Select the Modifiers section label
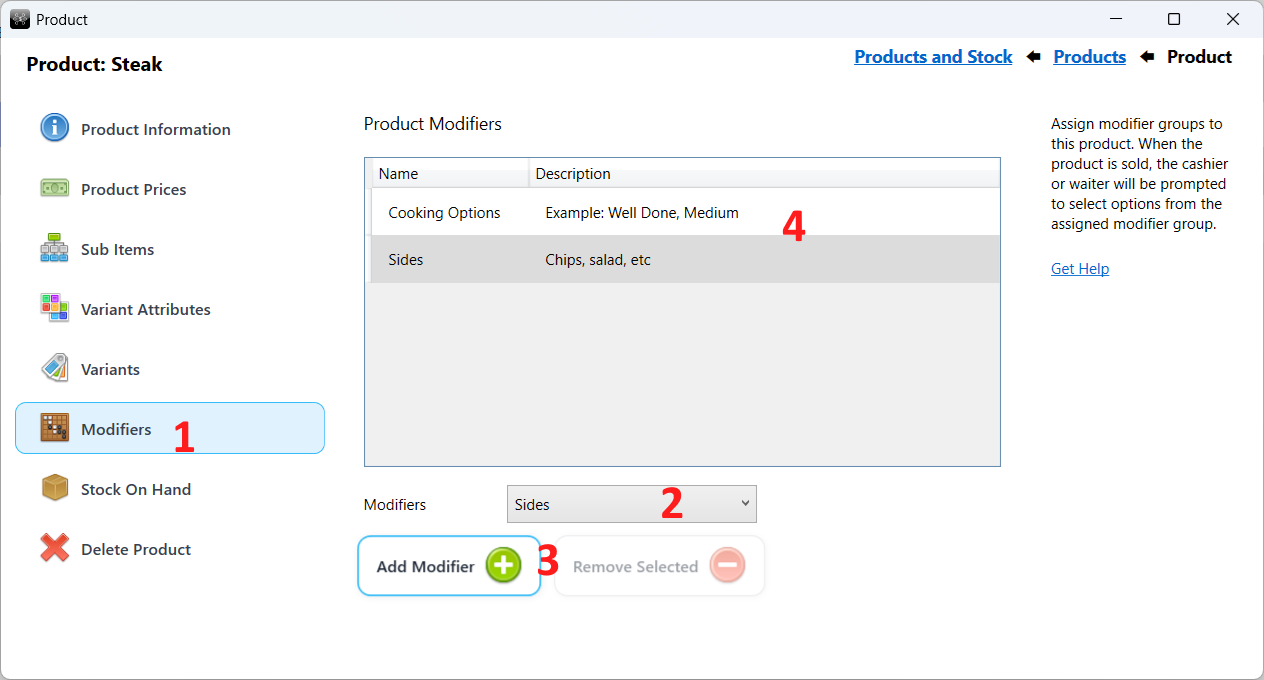This screenshot has height=680, width=1264. coord(116,429)
